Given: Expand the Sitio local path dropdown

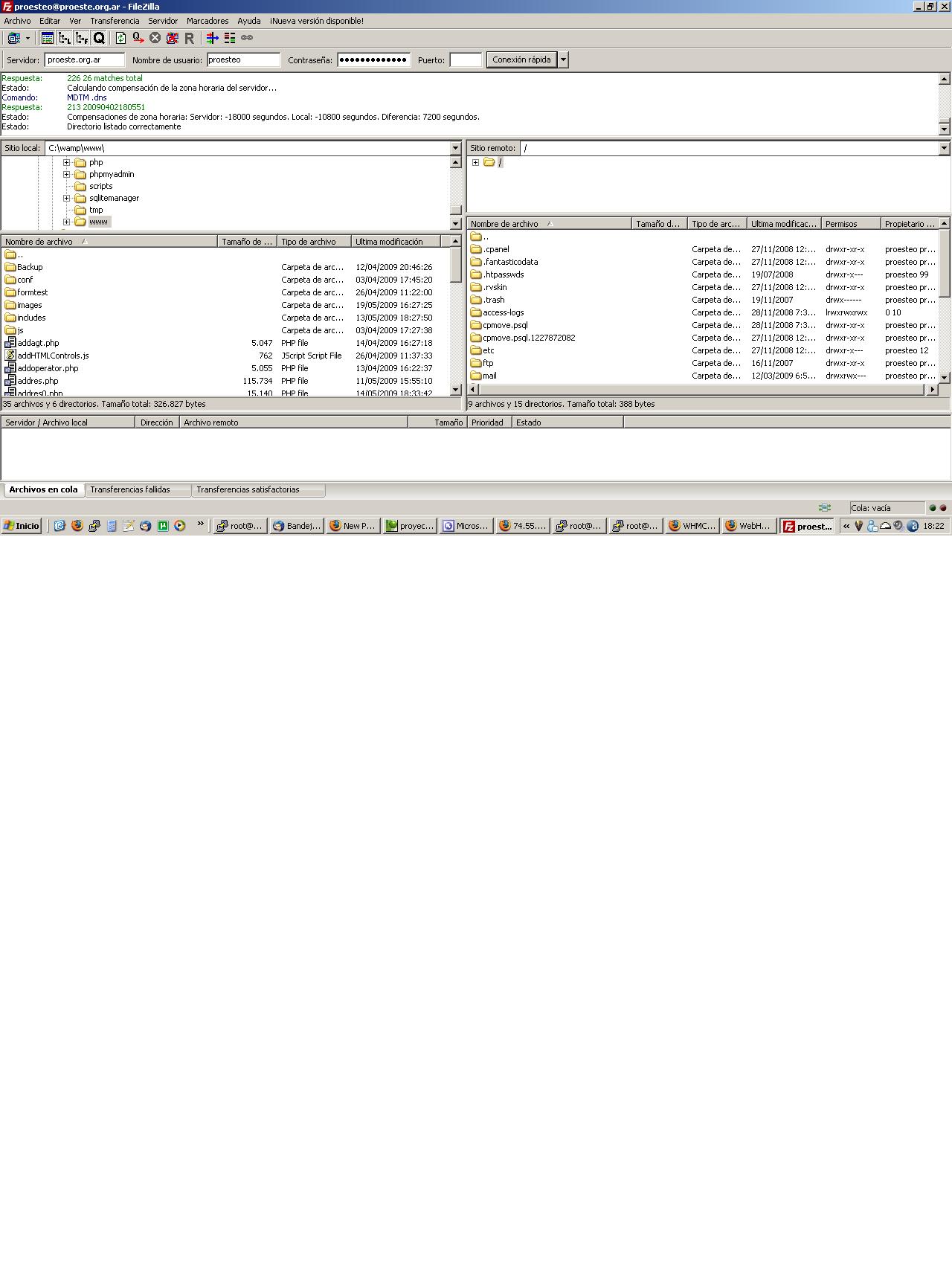Looking at the screenshot, I should 455,148.
